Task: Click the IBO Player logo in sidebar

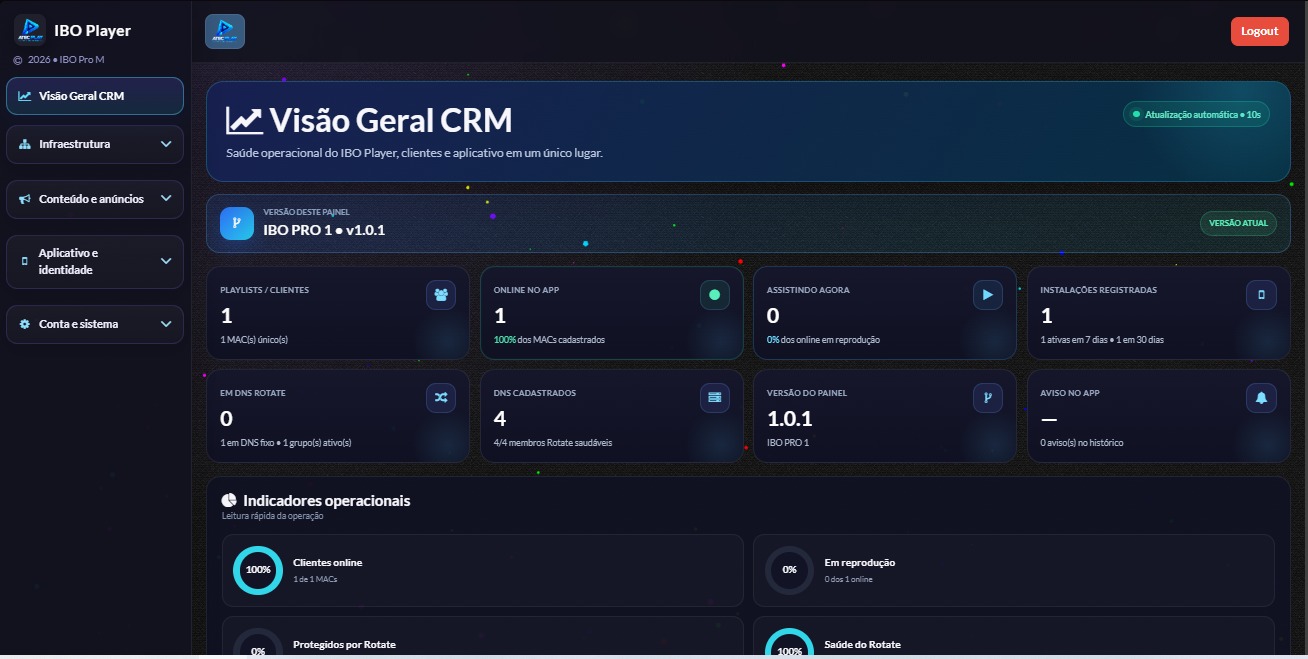Action: click(30, 30)
